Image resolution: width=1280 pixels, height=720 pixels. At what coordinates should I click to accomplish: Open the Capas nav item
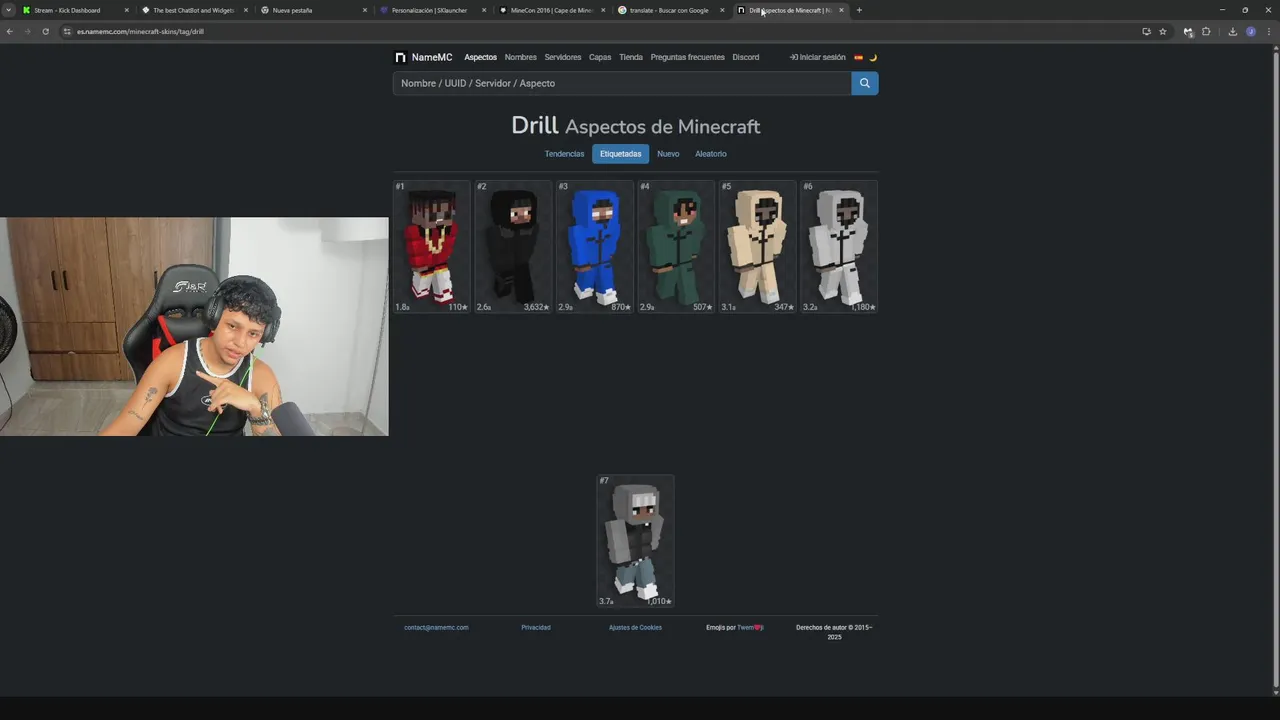600,57
